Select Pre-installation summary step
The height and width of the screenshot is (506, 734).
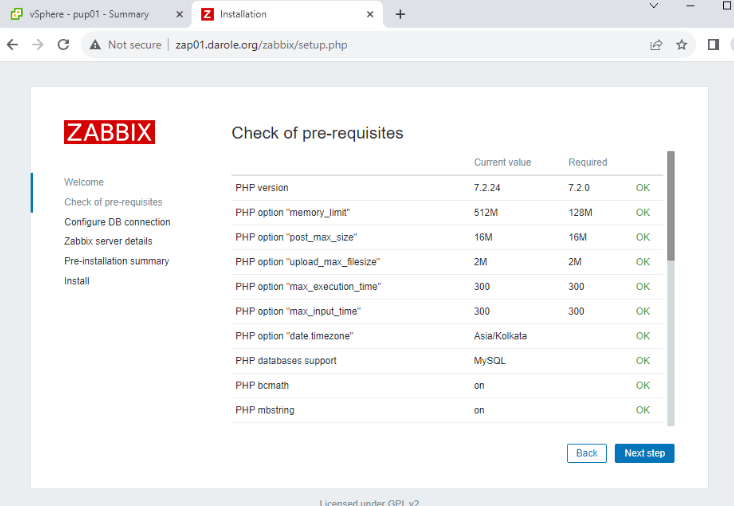coord(117,261)
